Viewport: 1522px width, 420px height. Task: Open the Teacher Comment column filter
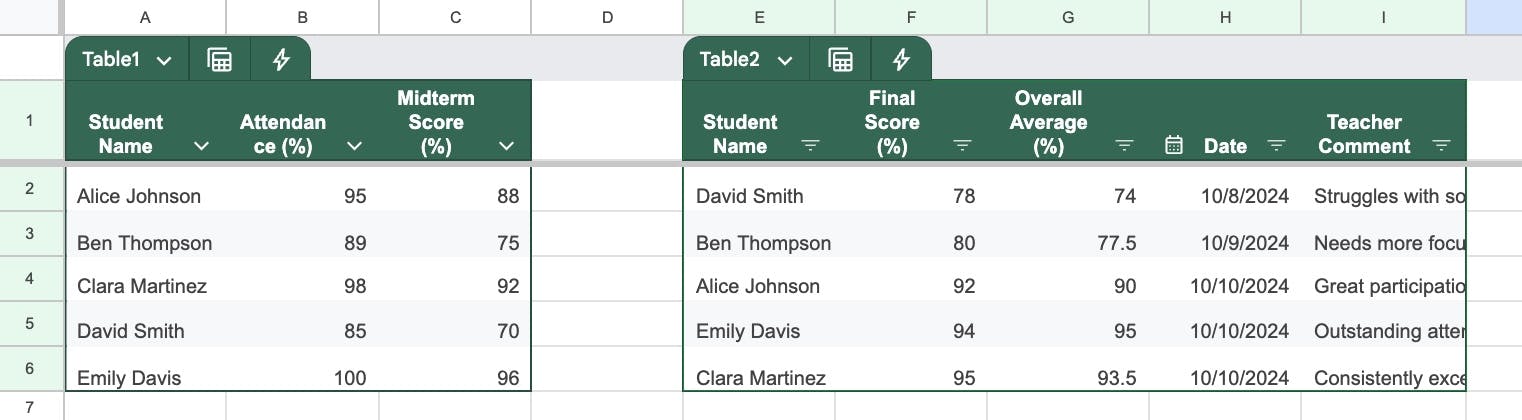(1440, 146)
